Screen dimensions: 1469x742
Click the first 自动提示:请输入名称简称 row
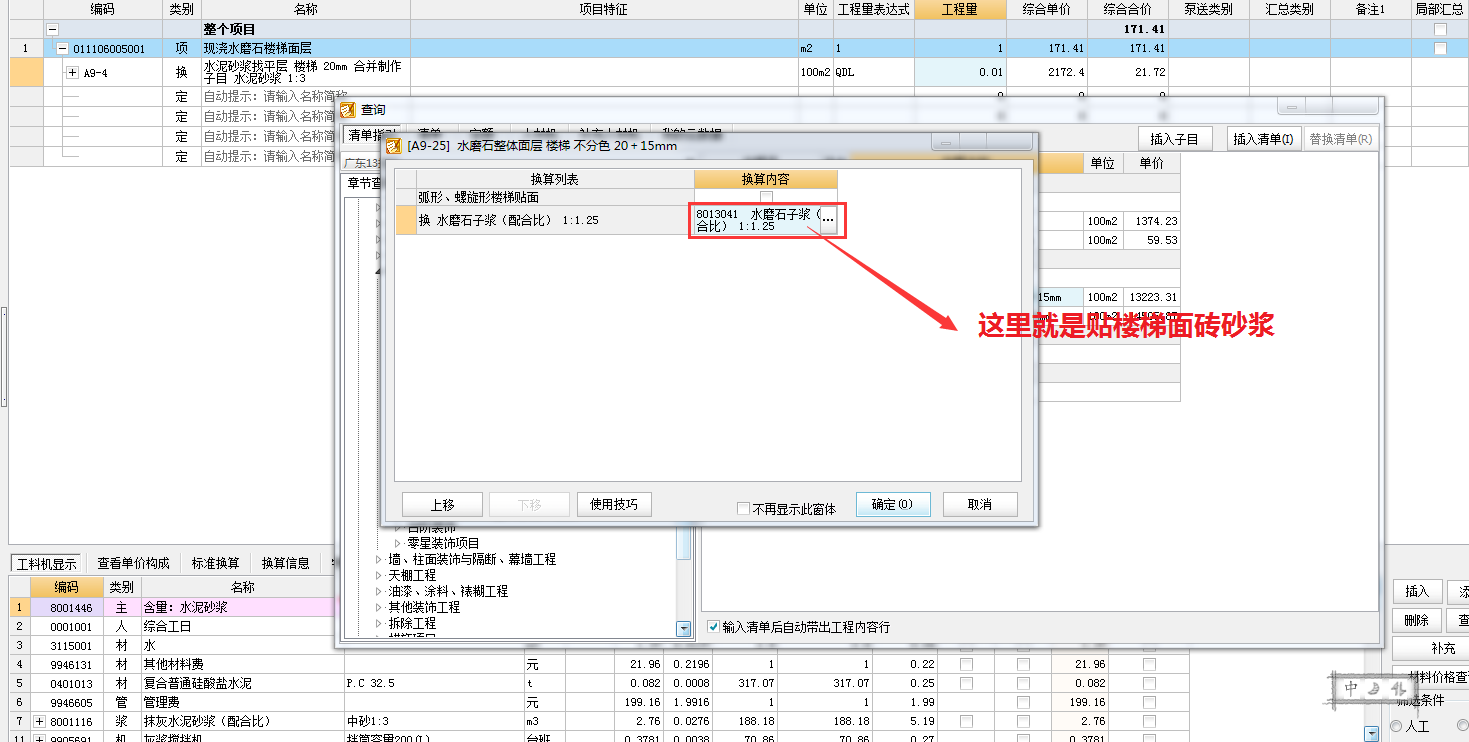coord(305,97)
